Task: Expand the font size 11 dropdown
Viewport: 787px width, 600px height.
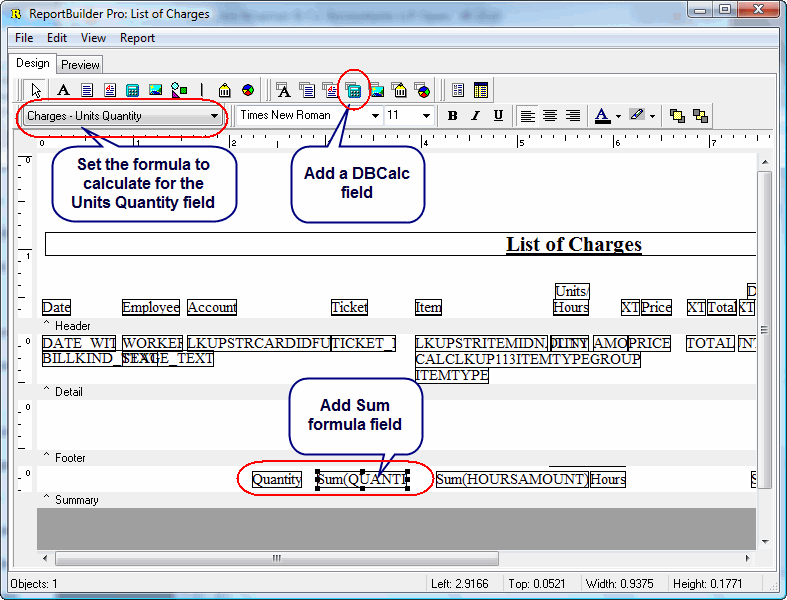Action: (x=426, y=116)
